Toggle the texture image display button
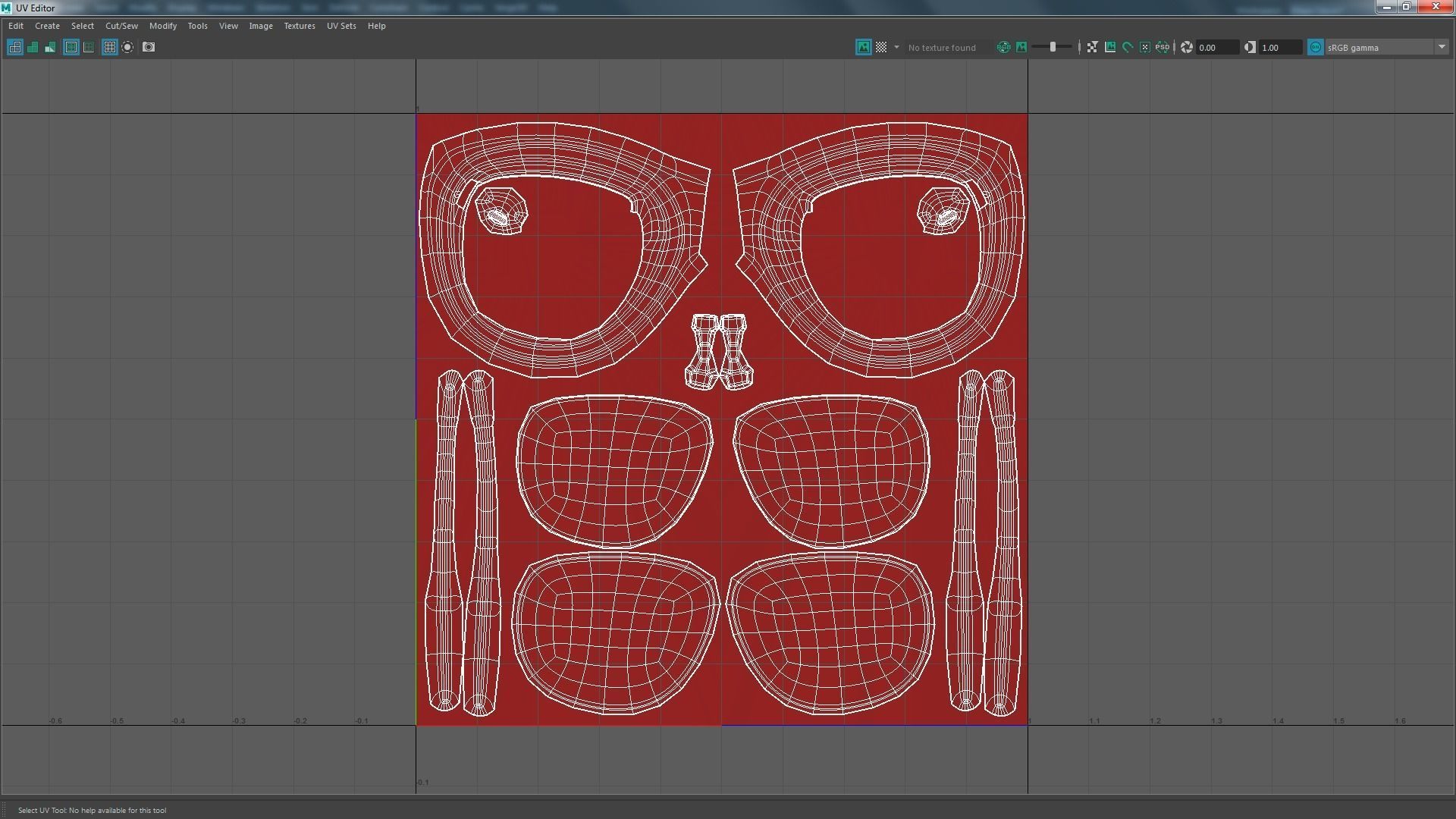 [x=863, y=47]
